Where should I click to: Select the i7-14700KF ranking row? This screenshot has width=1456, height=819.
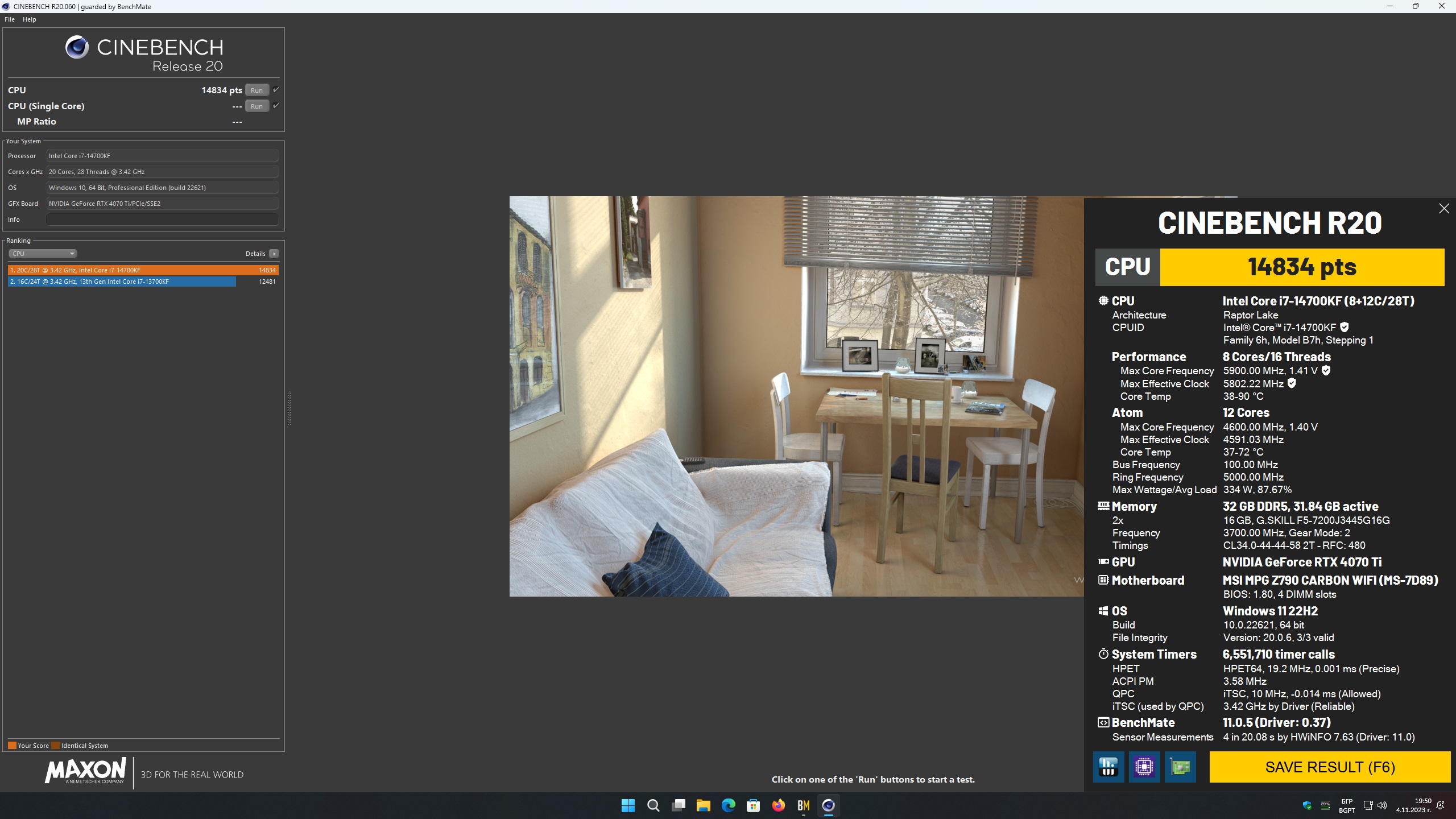pos(143,270)
